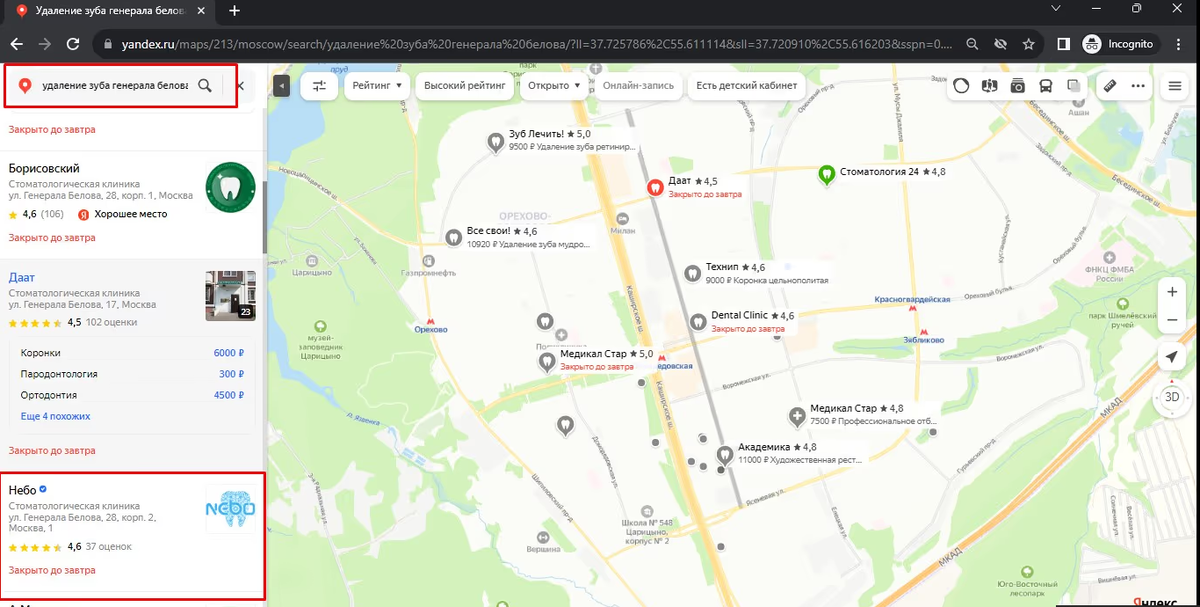Open Даат clinic listing title
1200x607 pixels.
coord(22,277)
